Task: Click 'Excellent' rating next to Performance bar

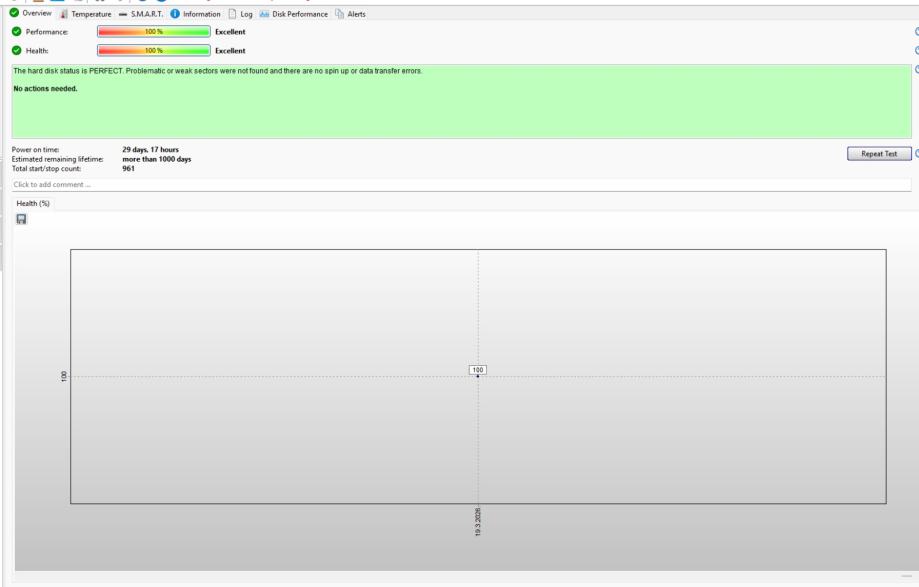Action: coord(230,32)
